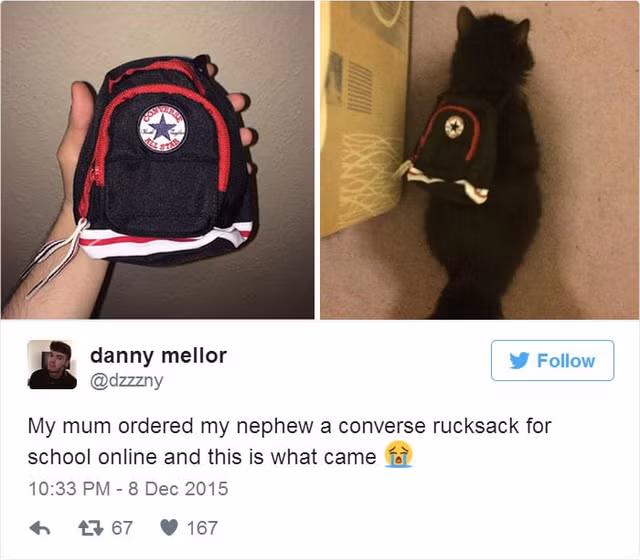Open the photo of tiny backpack in hand
Image resolution: width=640 pixels, height=560 pixels.
coord(158,160)
